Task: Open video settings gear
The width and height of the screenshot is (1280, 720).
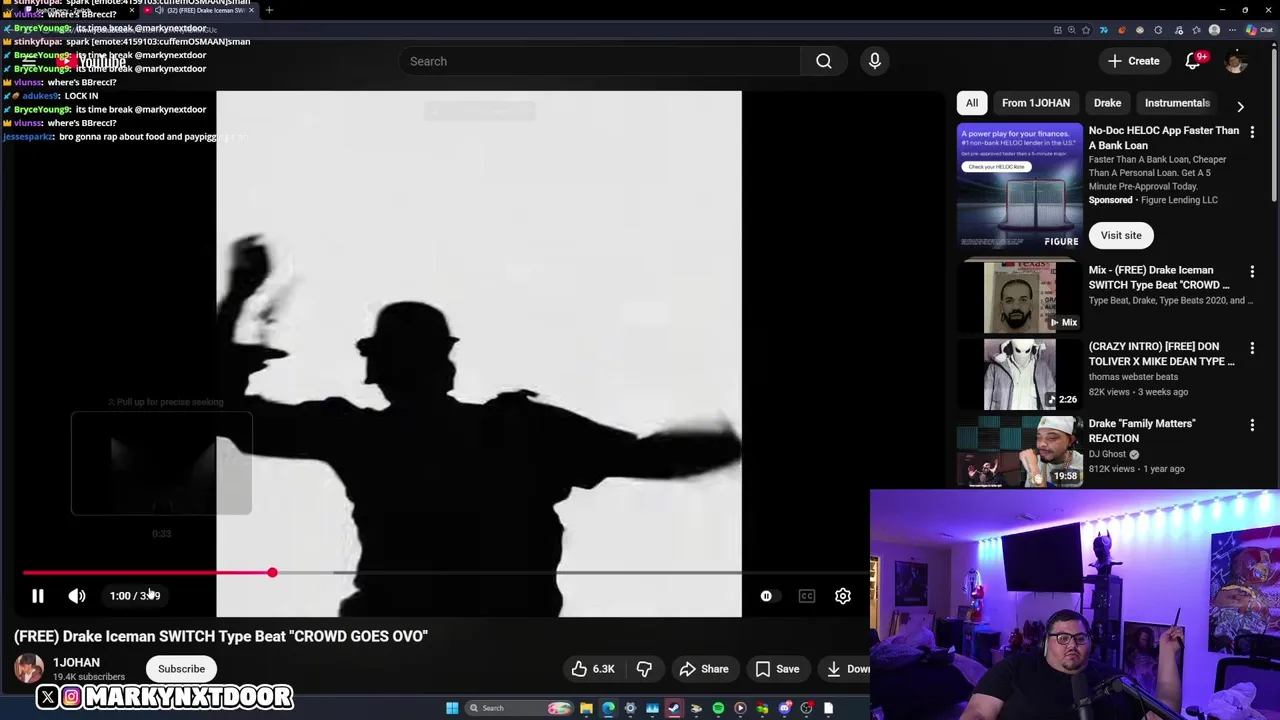Action: click(x=843, y=596)
